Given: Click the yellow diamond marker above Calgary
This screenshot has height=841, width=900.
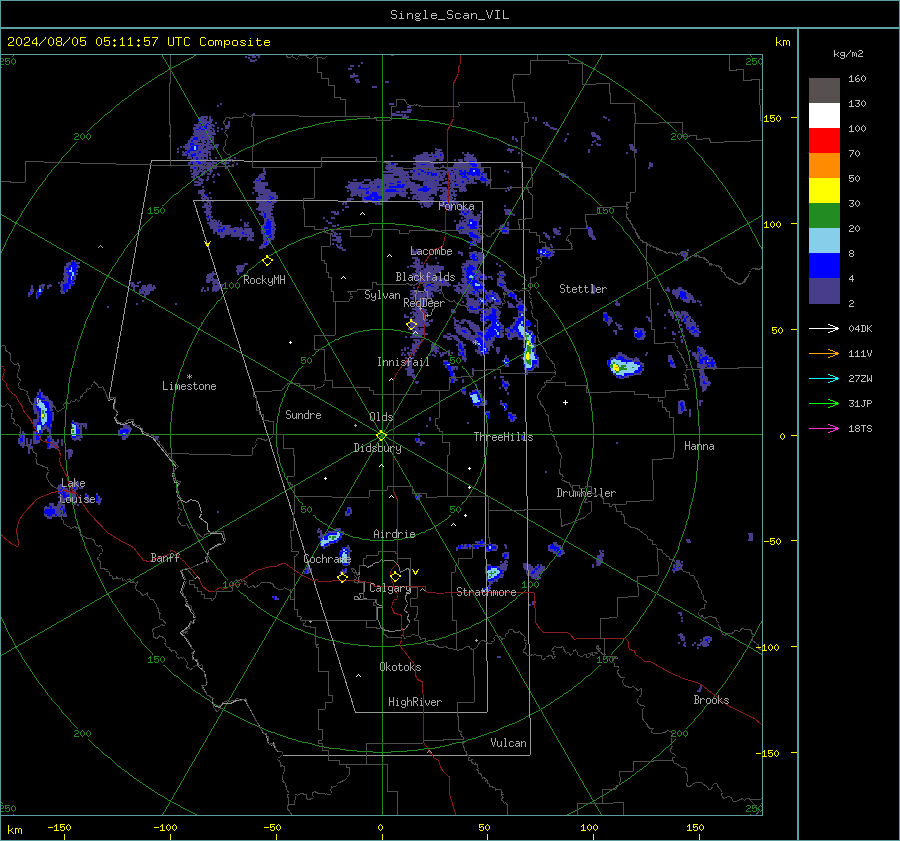Looking at the screenshot, I should pos(395,576).
